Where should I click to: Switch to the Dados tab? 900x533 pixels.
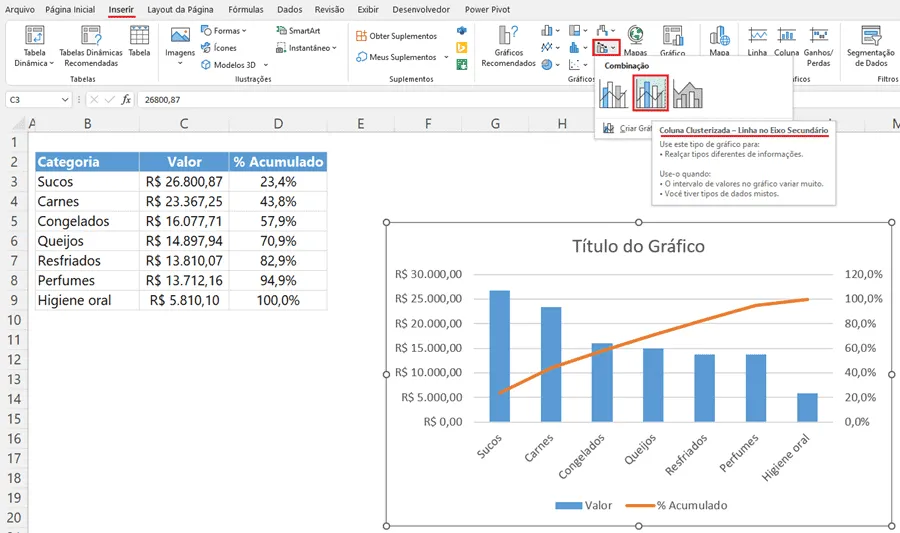pos(289,10)
